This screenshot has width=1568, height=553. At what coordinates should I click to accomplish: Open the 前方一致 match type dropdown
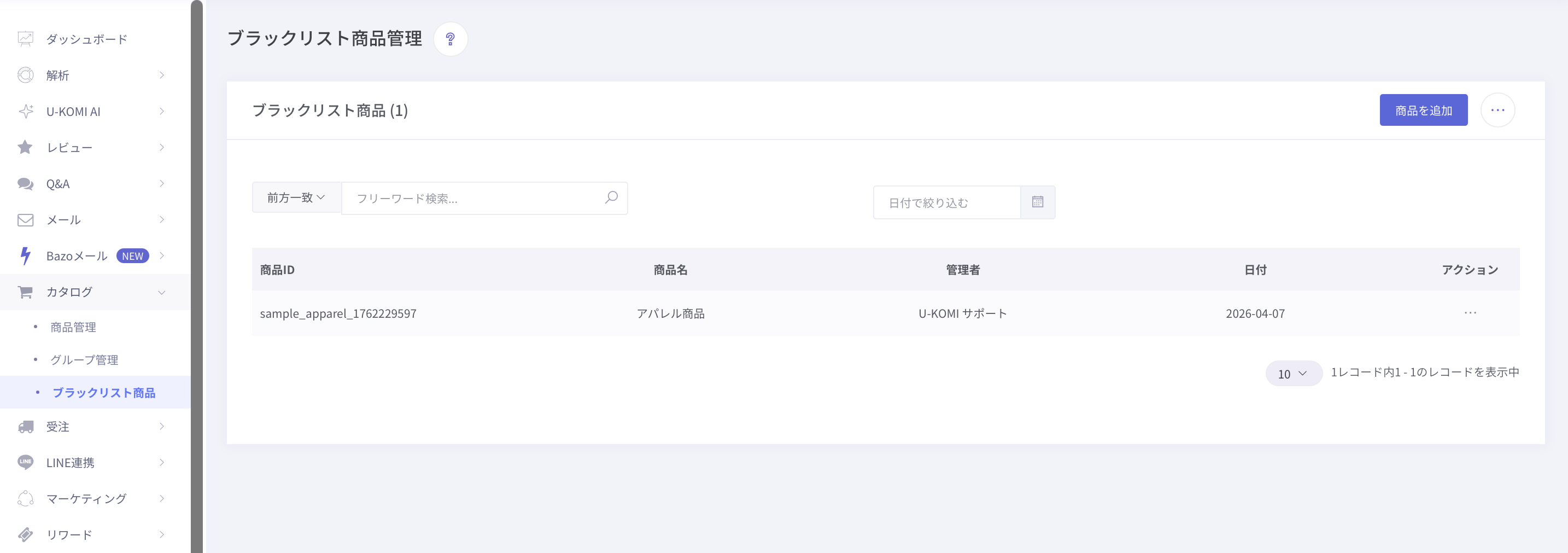point(296,197)
